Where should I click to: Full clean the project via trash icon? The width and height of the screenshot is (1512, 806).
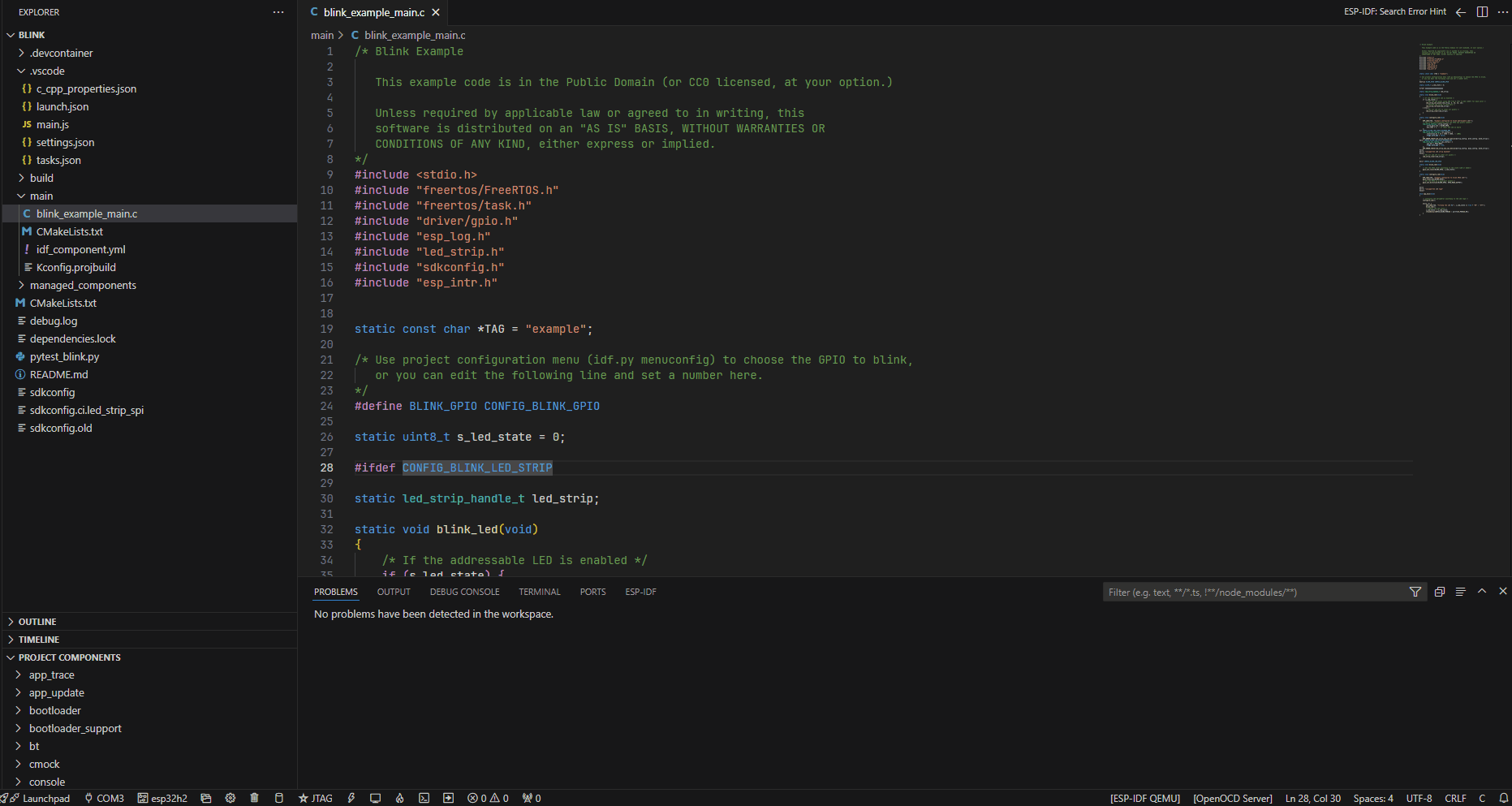click(254, 798)
